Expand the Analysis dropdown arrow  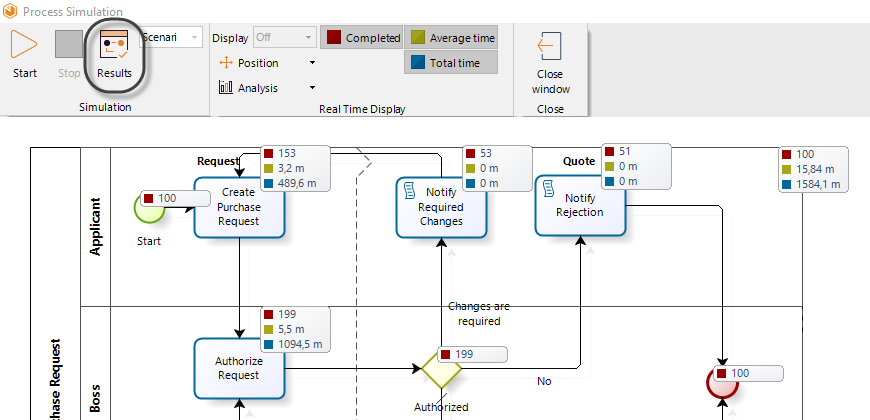(x=312, y=88)
